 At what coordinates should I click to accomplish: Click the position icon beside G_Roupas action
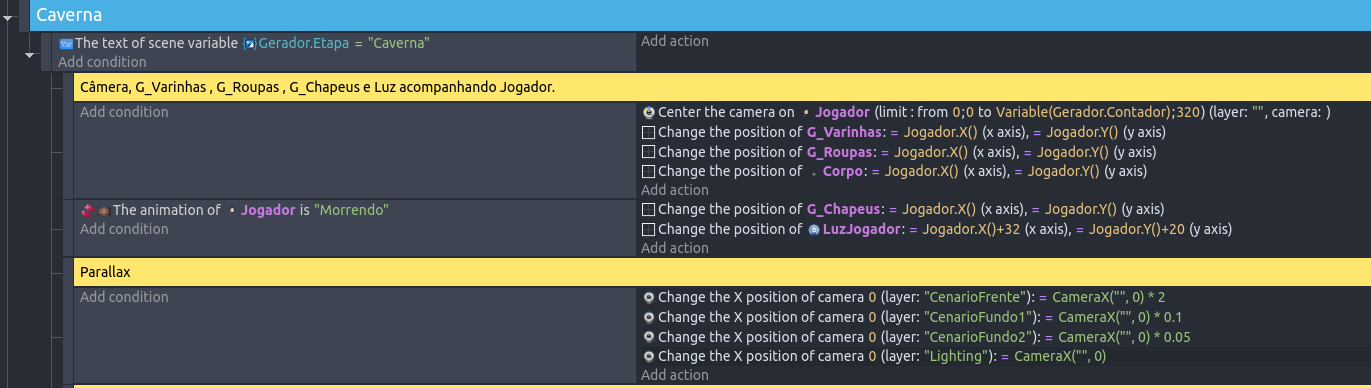[648, 152]
